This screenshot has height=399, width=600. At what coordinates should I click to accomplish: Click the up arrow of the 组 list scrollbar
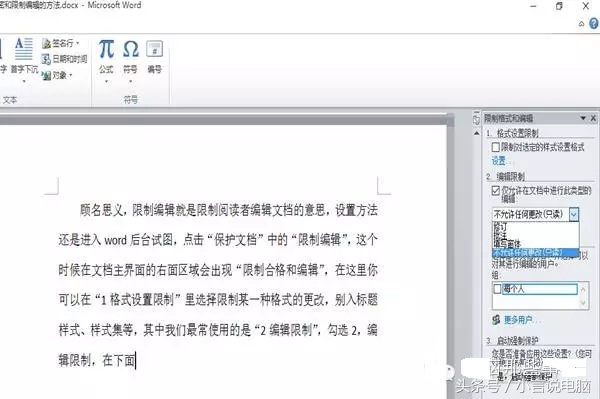click(583, 289)
